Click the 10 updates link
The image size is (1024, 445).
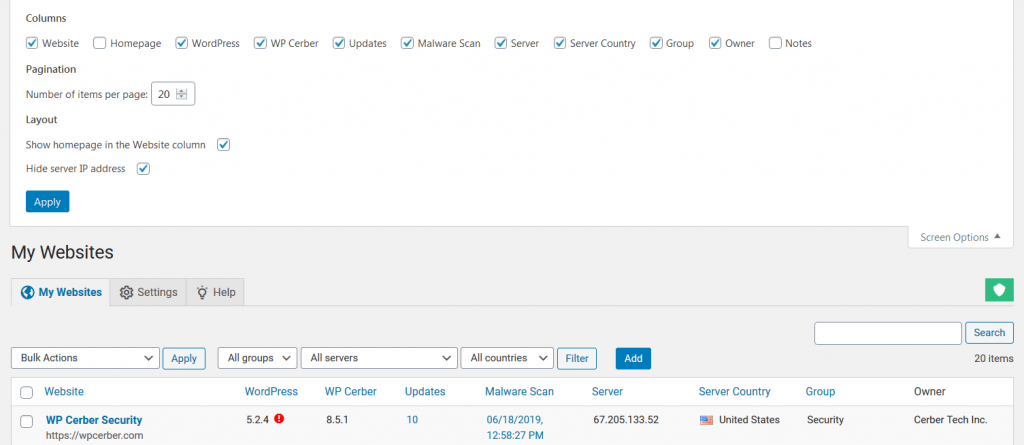[x=412, y=420]
